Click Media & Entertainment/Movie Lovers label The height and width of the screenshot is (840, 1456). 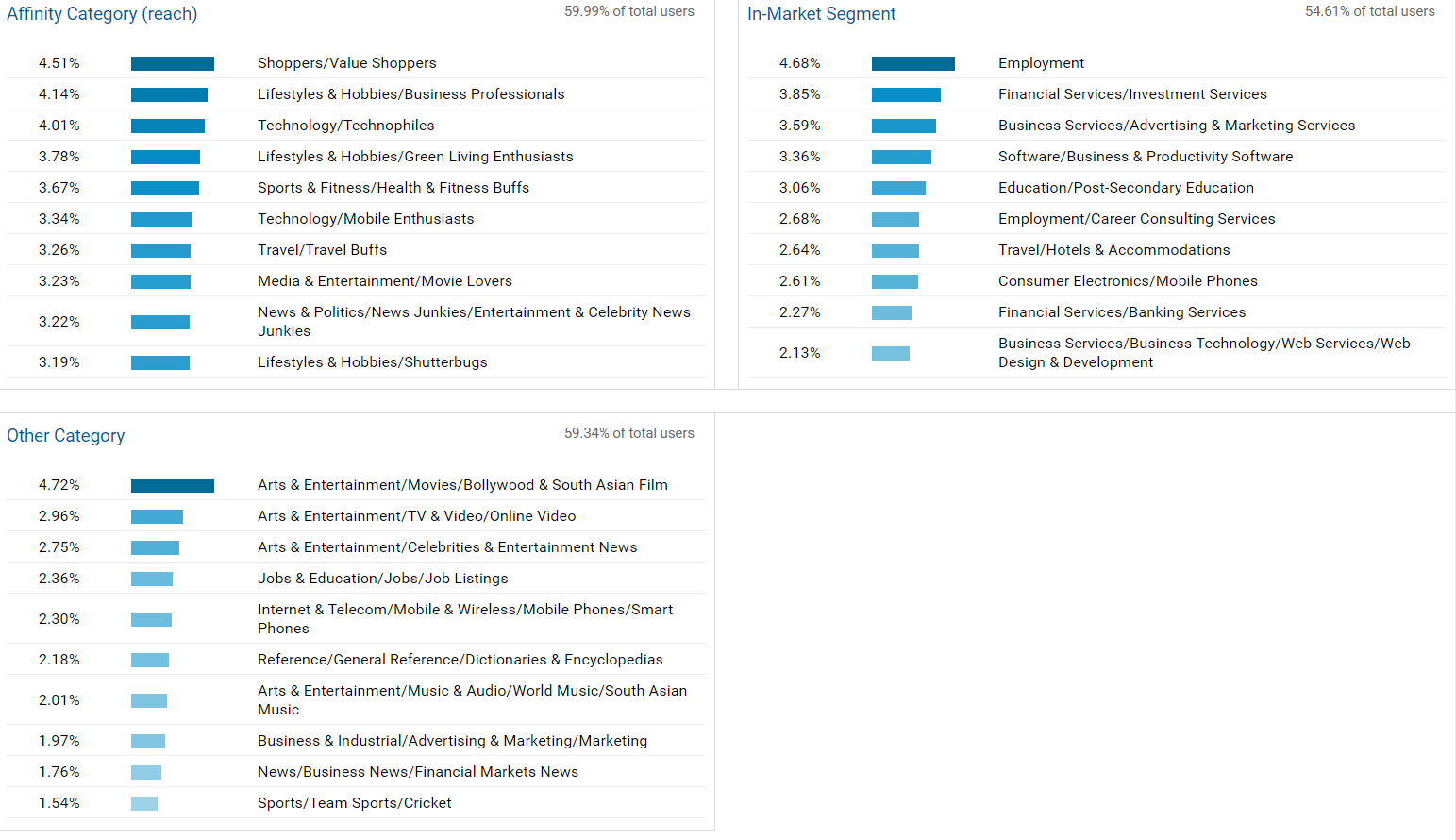point(385,281)
